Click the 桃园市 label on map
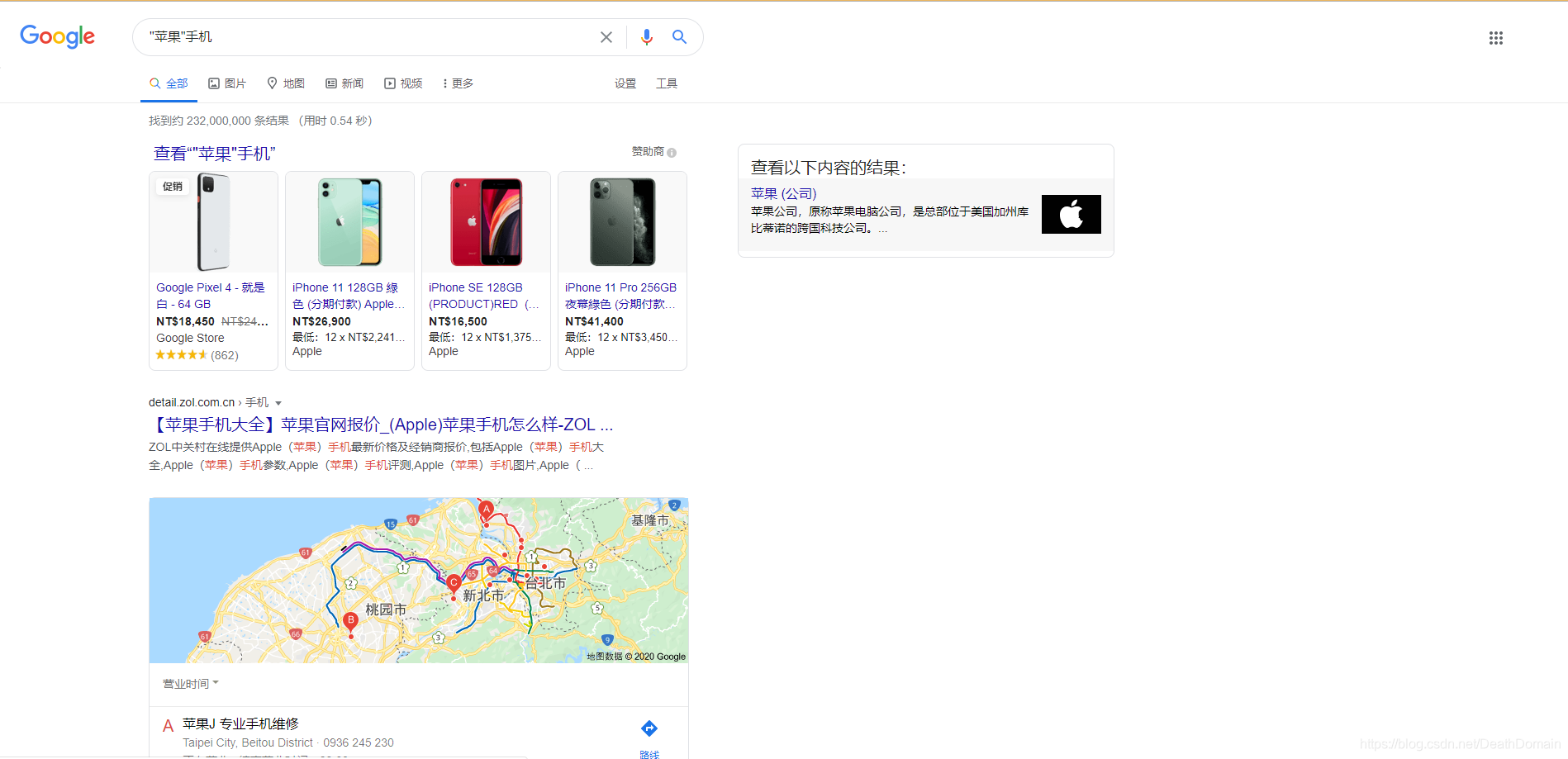The image size is (1568, 759). pos(386,610)
